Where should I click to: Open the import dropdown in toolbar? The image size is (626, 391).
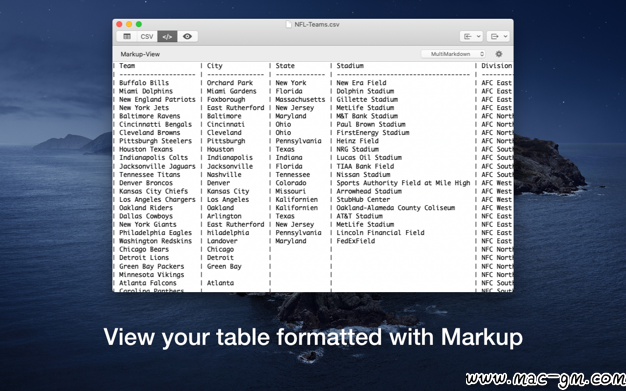click(x=471, y=36)
